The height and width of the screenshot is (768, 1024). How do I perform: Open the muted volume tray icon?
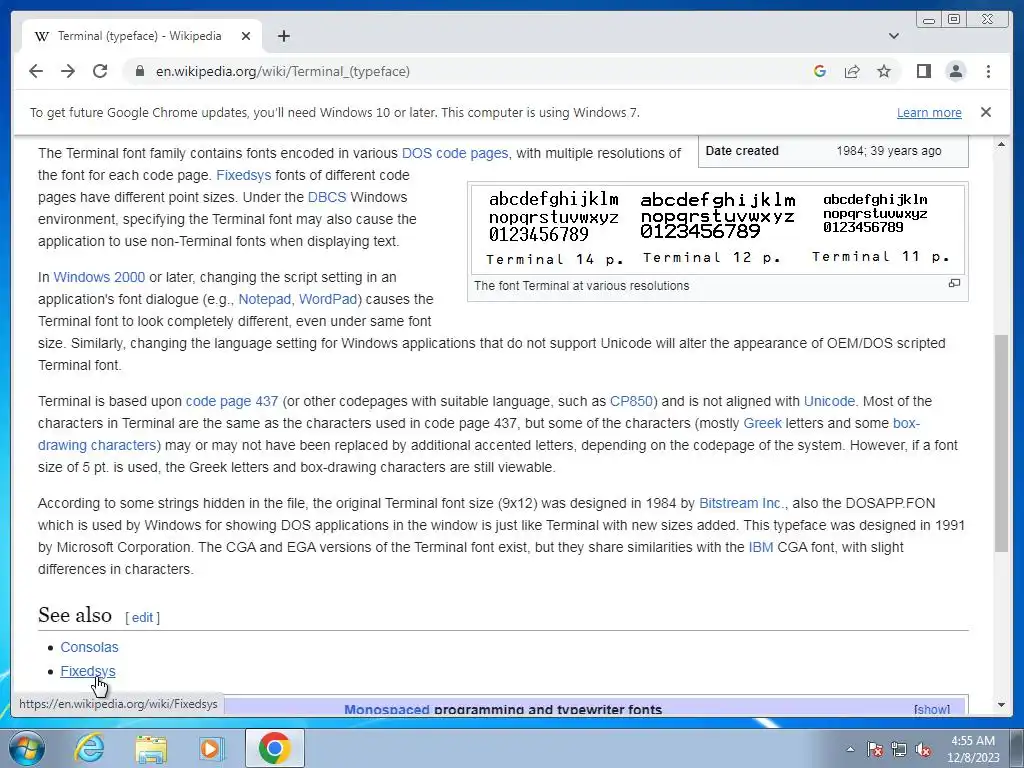click(923, 750)
